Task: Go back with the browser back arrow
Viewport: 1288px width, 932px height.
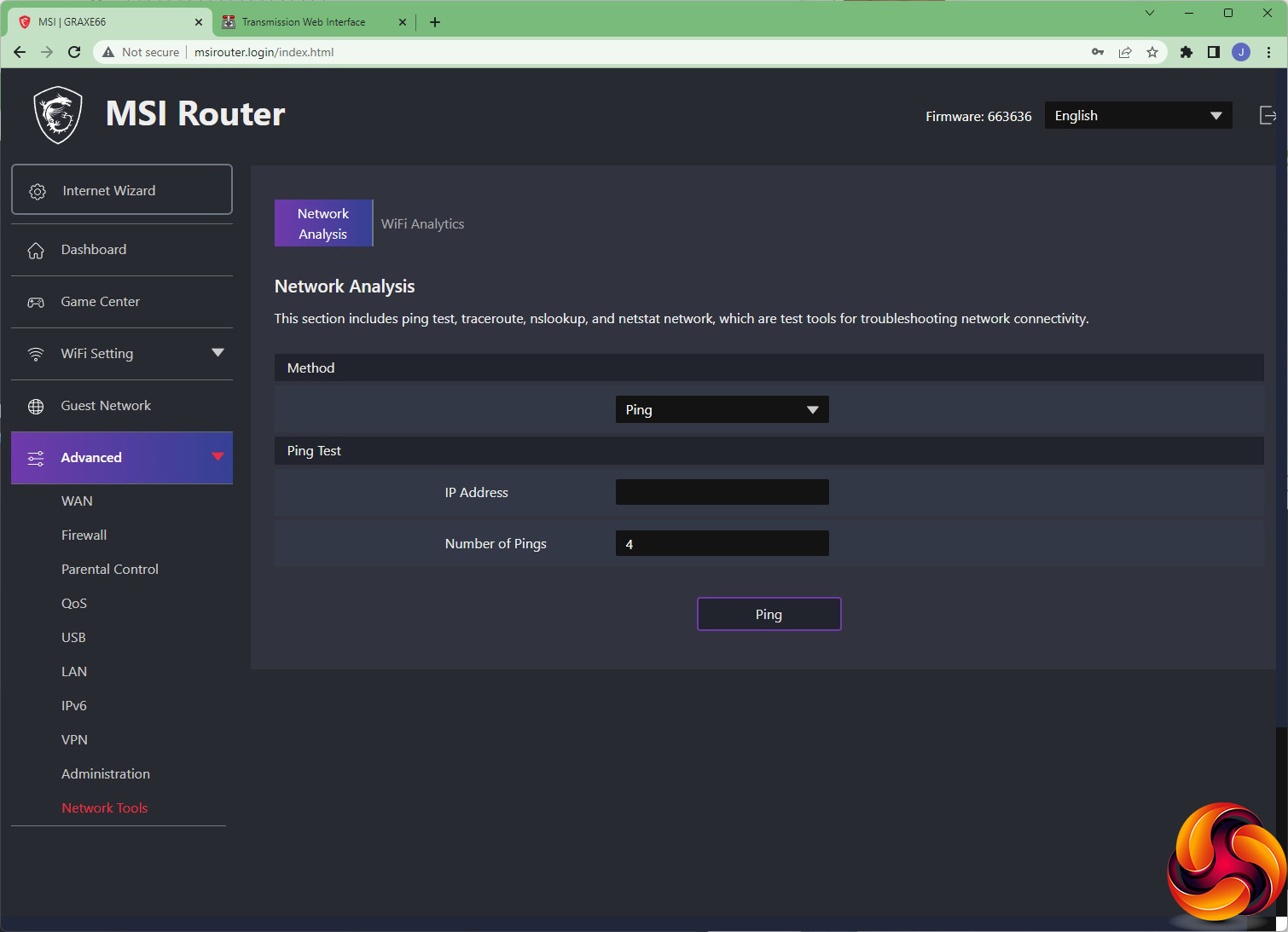Action: (20, 52)
